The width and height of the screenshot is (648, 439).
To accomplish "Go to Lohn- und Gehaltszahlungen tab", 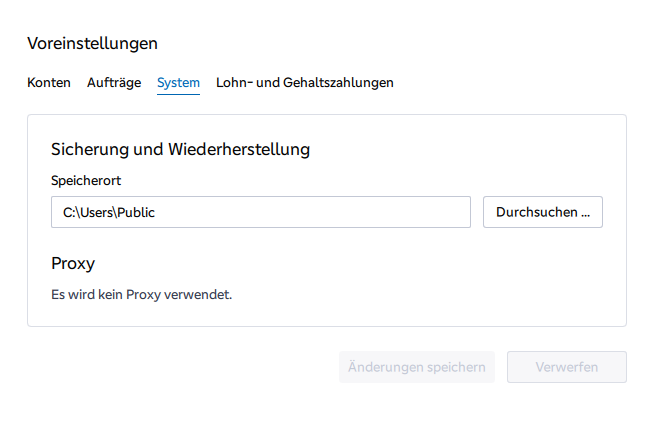I will (305, 82).
